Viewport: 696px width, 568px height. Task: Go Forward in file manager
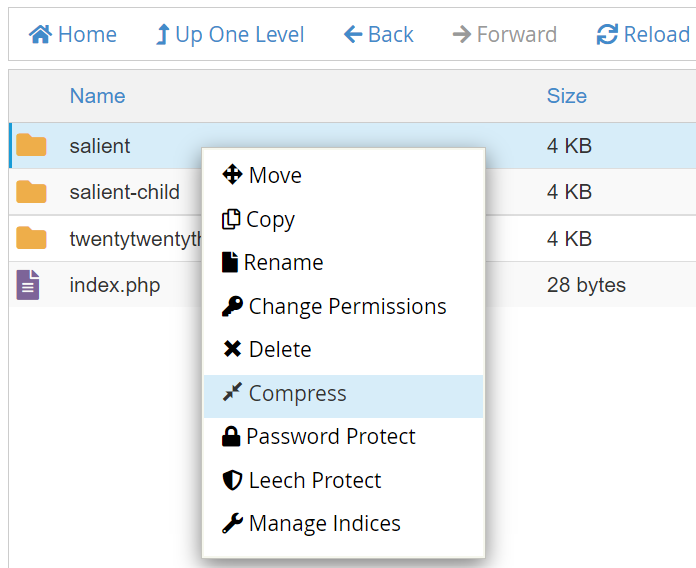(x=505, y=34)
